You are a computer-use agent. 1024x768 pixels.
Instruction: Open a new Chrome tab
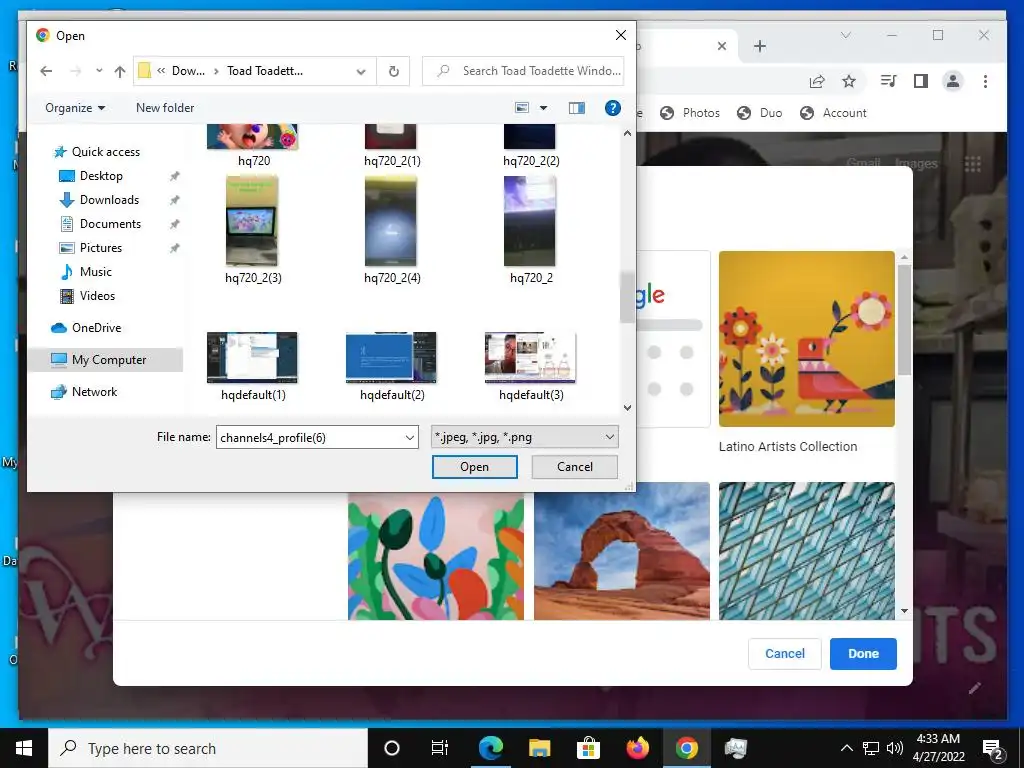[x=760, y=46]
